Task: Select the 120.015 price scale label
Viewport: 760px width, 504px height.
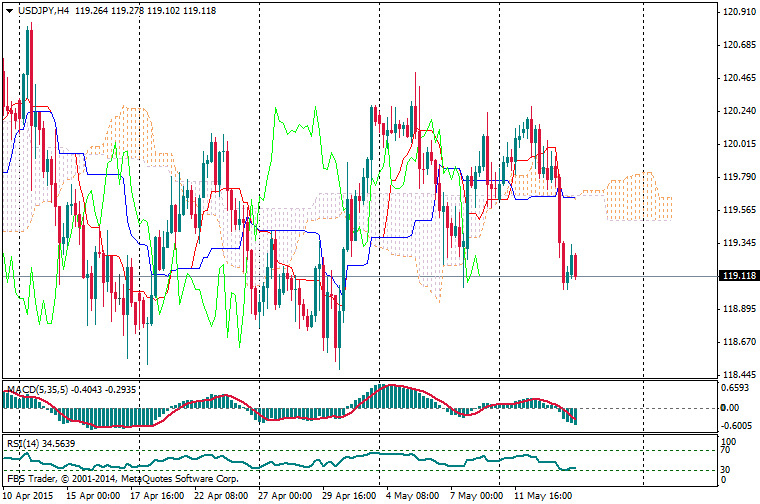Action: pos(739,143)
